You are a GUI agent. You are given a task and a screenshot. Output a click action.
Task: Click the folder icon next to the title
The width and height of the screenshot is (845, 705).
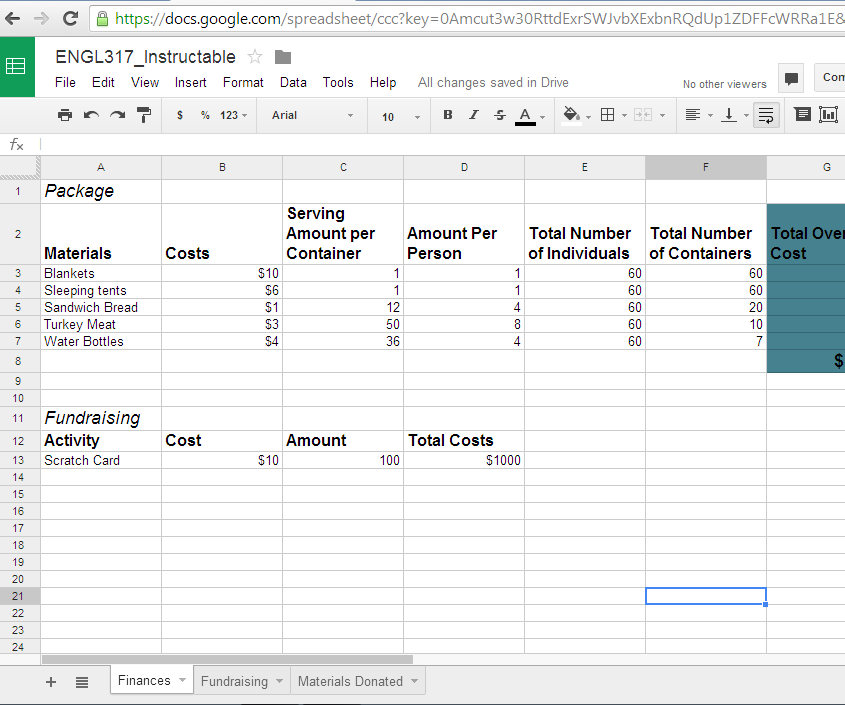point(283,57)
